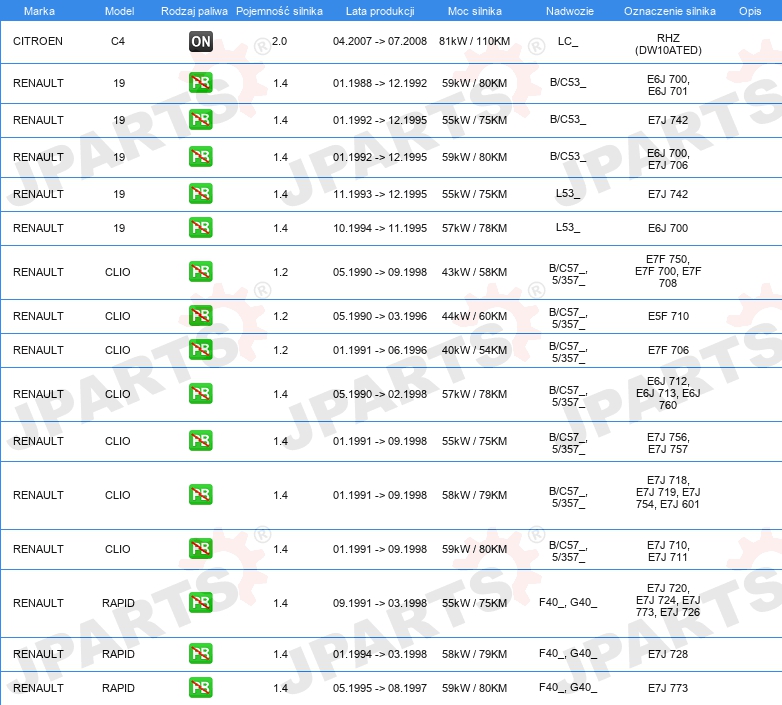Click the Pojemność silnika column header
782x705 pixels.
pyautogui.click(x=279, y=11)
